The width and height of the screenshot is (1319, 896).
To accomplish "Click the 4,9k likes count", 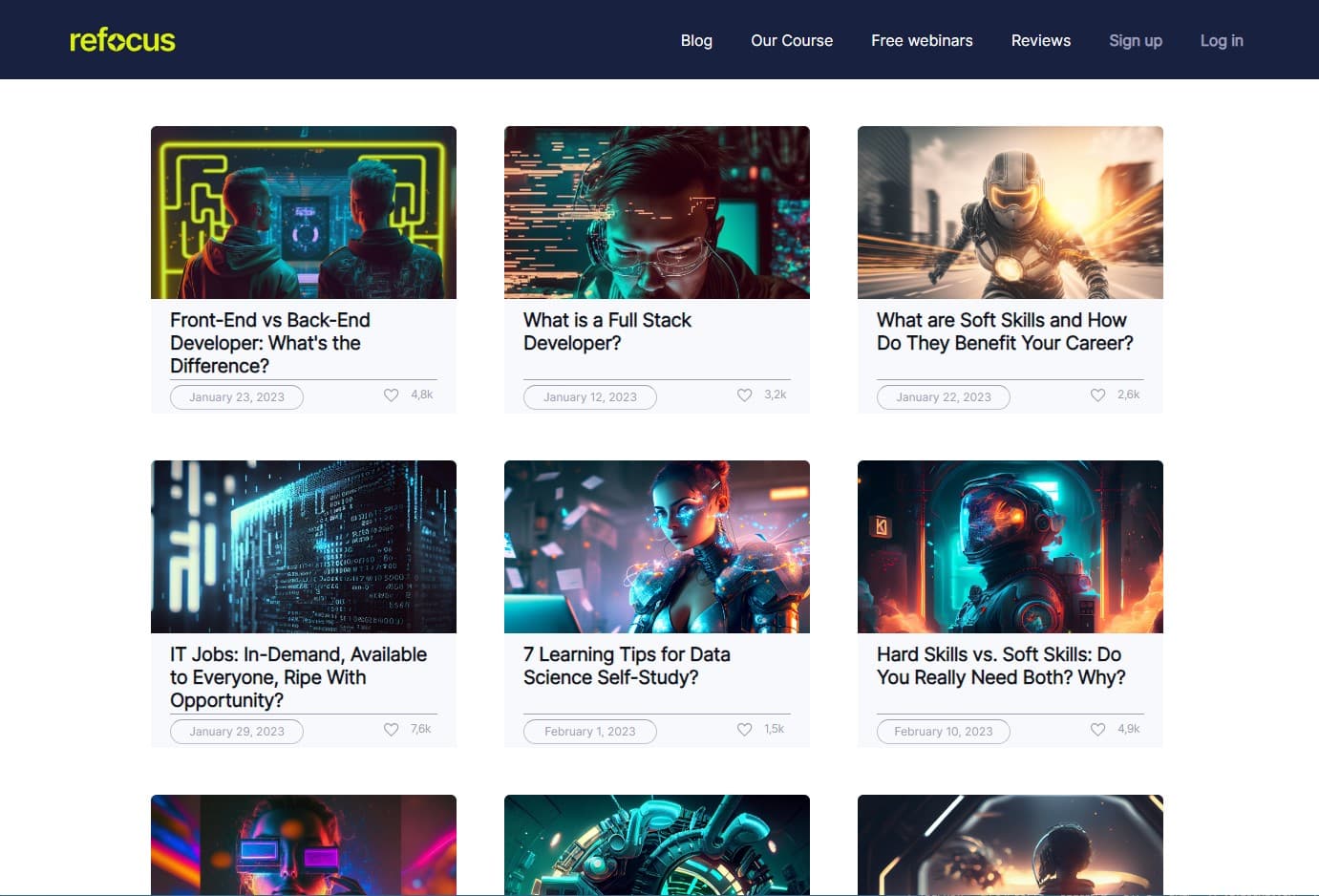I will (1129, 729).
